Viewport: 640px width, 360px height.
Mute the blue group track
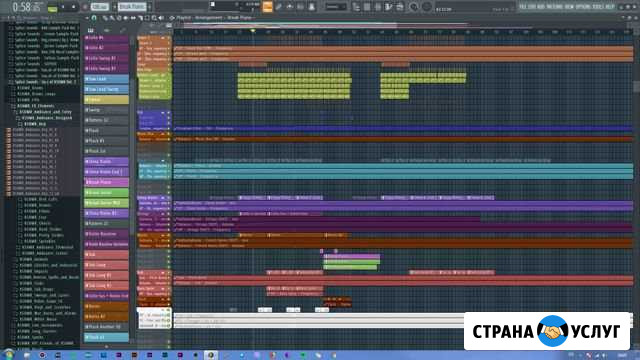(169, 112)
